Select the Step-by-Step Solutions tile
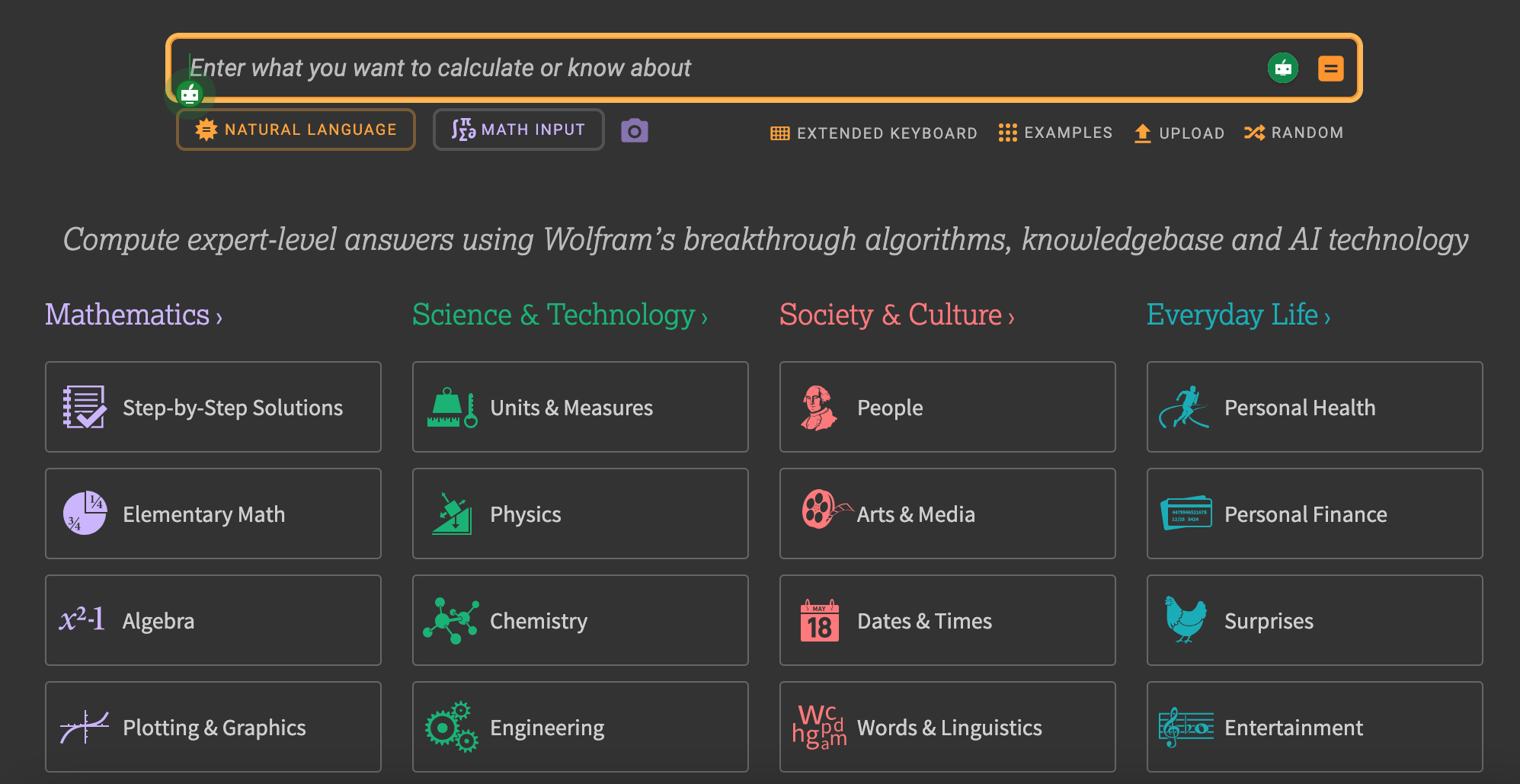 click(x=213, y=407)
